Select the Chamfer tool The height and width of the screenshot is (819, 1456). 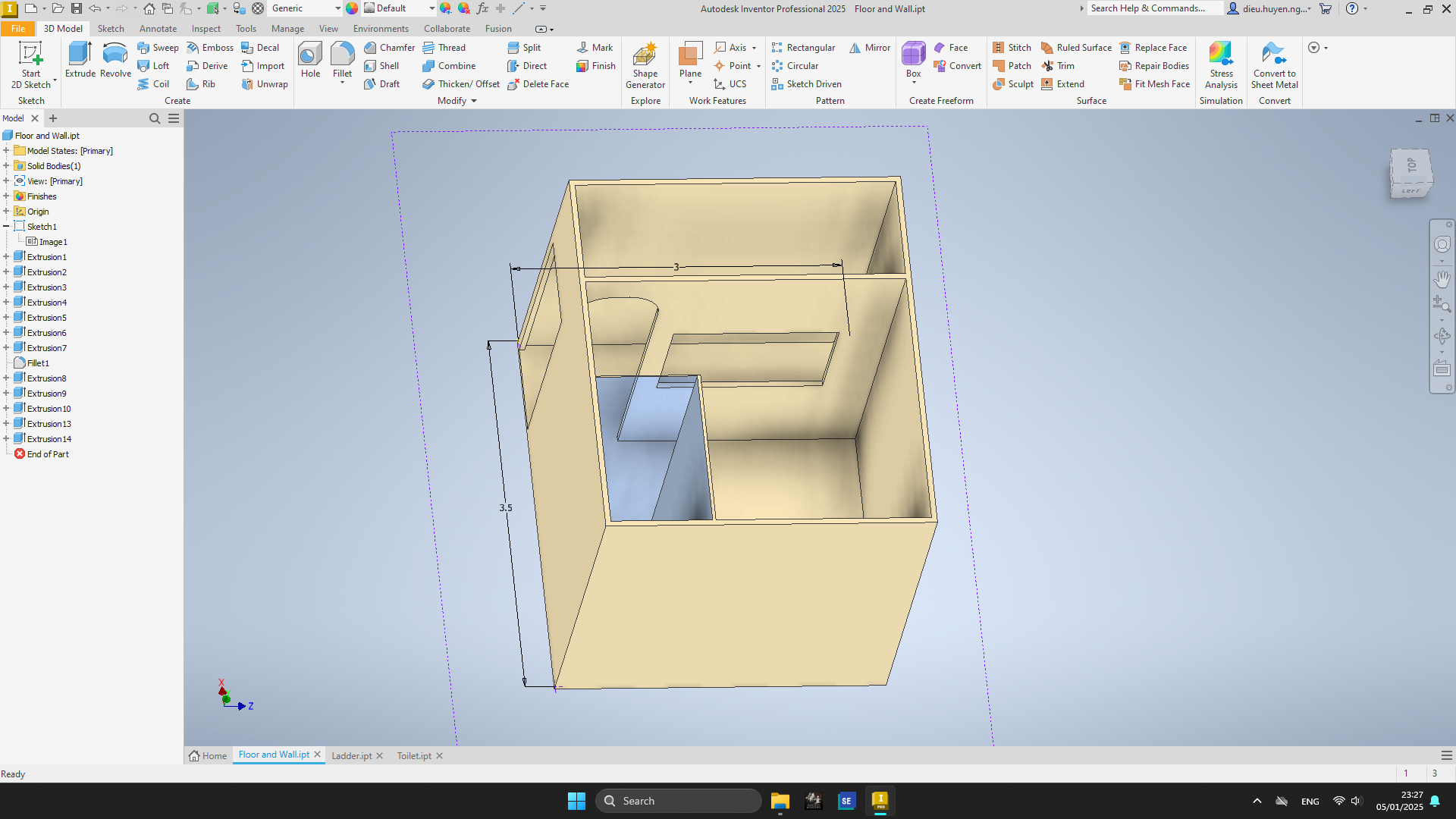point(389,47)
